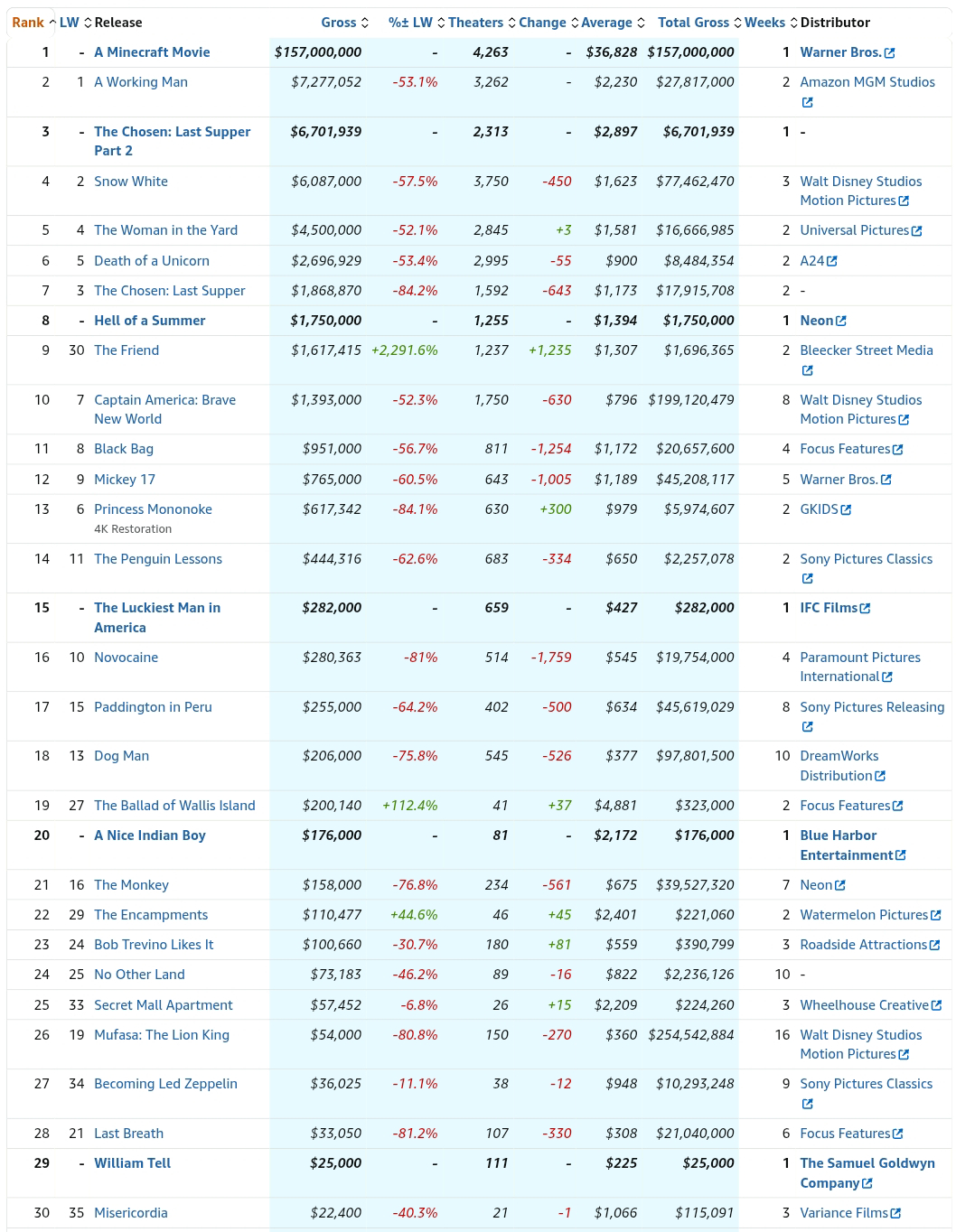Open external link icon next to Warner Bros. in Mickey 17 row
Screen dimensions: 956x1232
(886, 480)
